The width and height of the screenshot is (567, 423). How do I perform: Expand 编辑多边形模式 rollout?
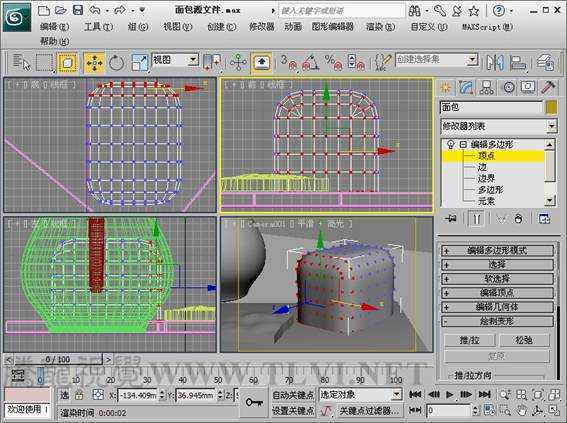[x=498, y=250]
